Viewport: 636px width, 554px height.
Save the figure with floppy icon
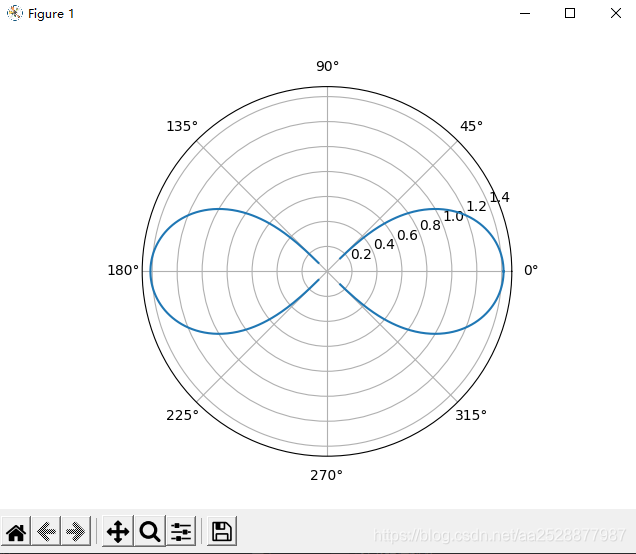(222, 531)
